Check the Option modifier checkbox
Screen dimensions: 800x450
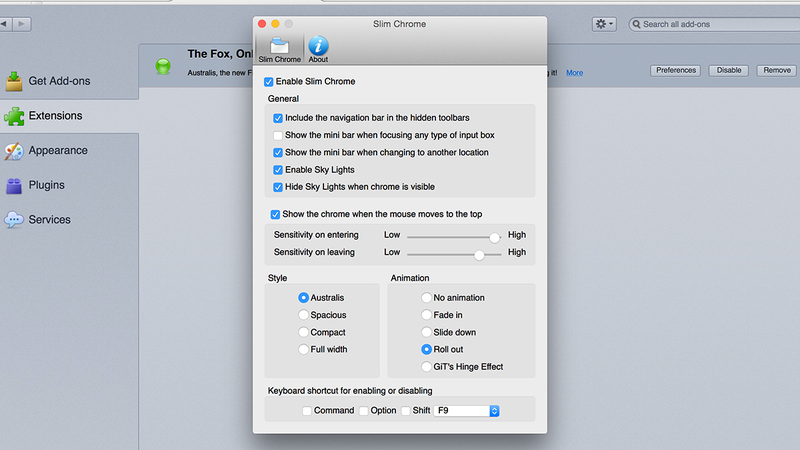(363, 411)
